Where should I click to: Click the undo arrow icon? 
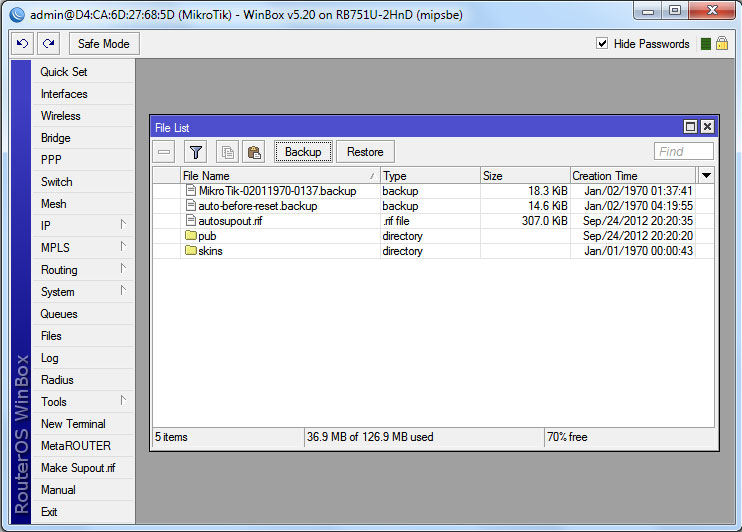coord(23,44)
